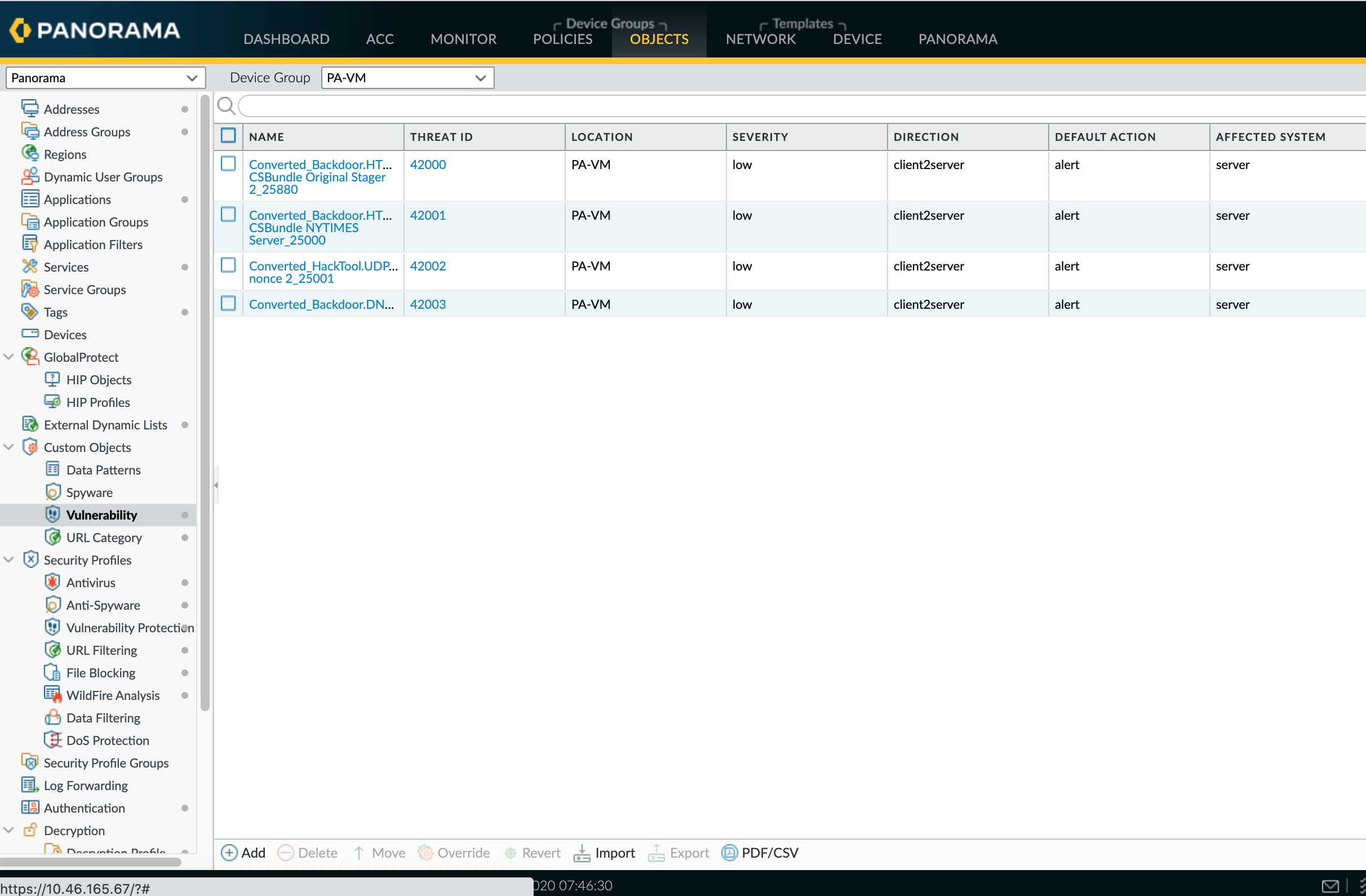The height and width of the screenshot is (896, 1366).
Task: Check the select-all checkbox in table header
Action: click(228, 136)
